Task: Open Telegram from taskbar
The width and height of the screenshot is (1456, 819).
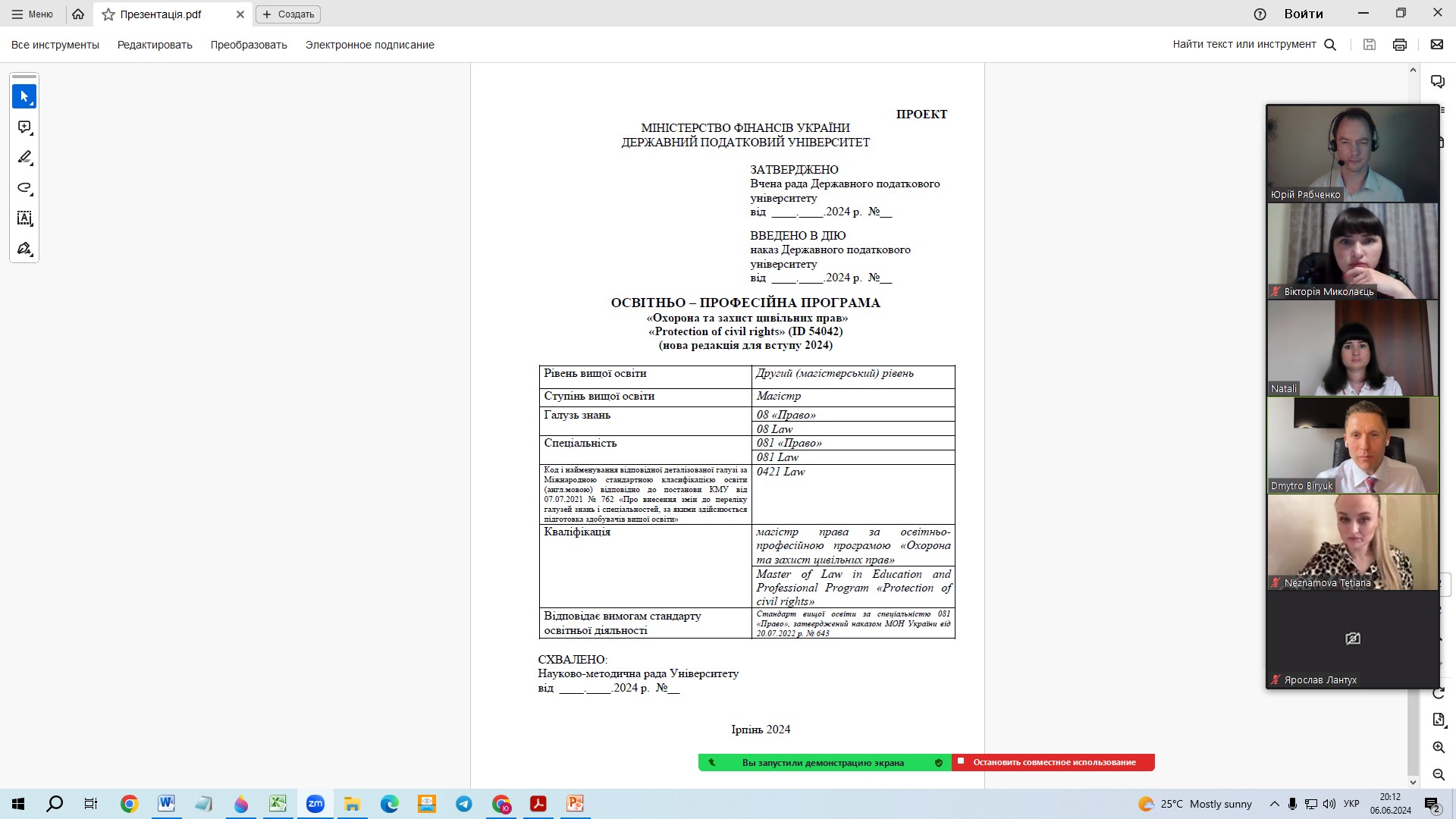Action: pos(463,804)
